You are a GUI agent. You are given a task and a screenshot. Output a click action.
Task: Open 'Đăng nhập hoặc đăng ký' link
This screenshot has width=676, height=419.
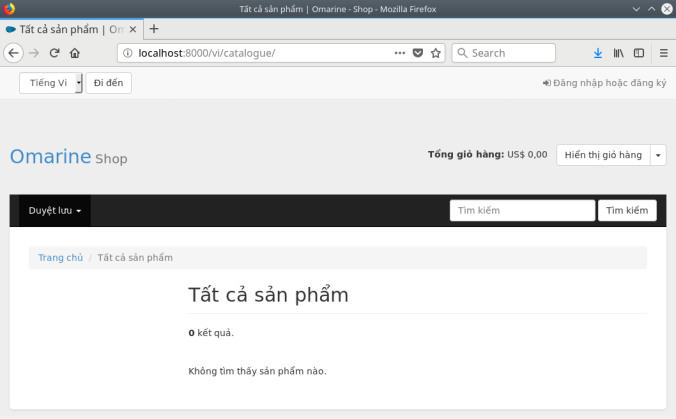pos(604,83)
